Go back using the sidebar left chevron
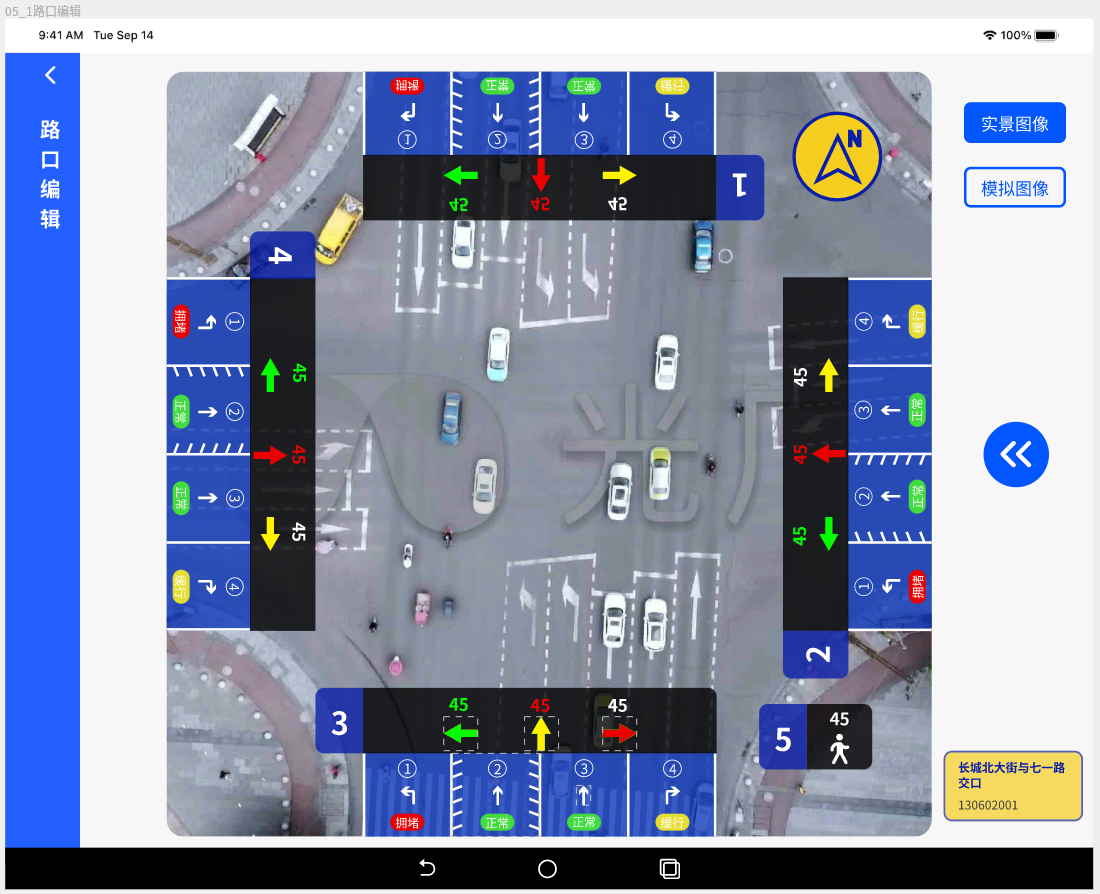 click(x=50, y=75)
